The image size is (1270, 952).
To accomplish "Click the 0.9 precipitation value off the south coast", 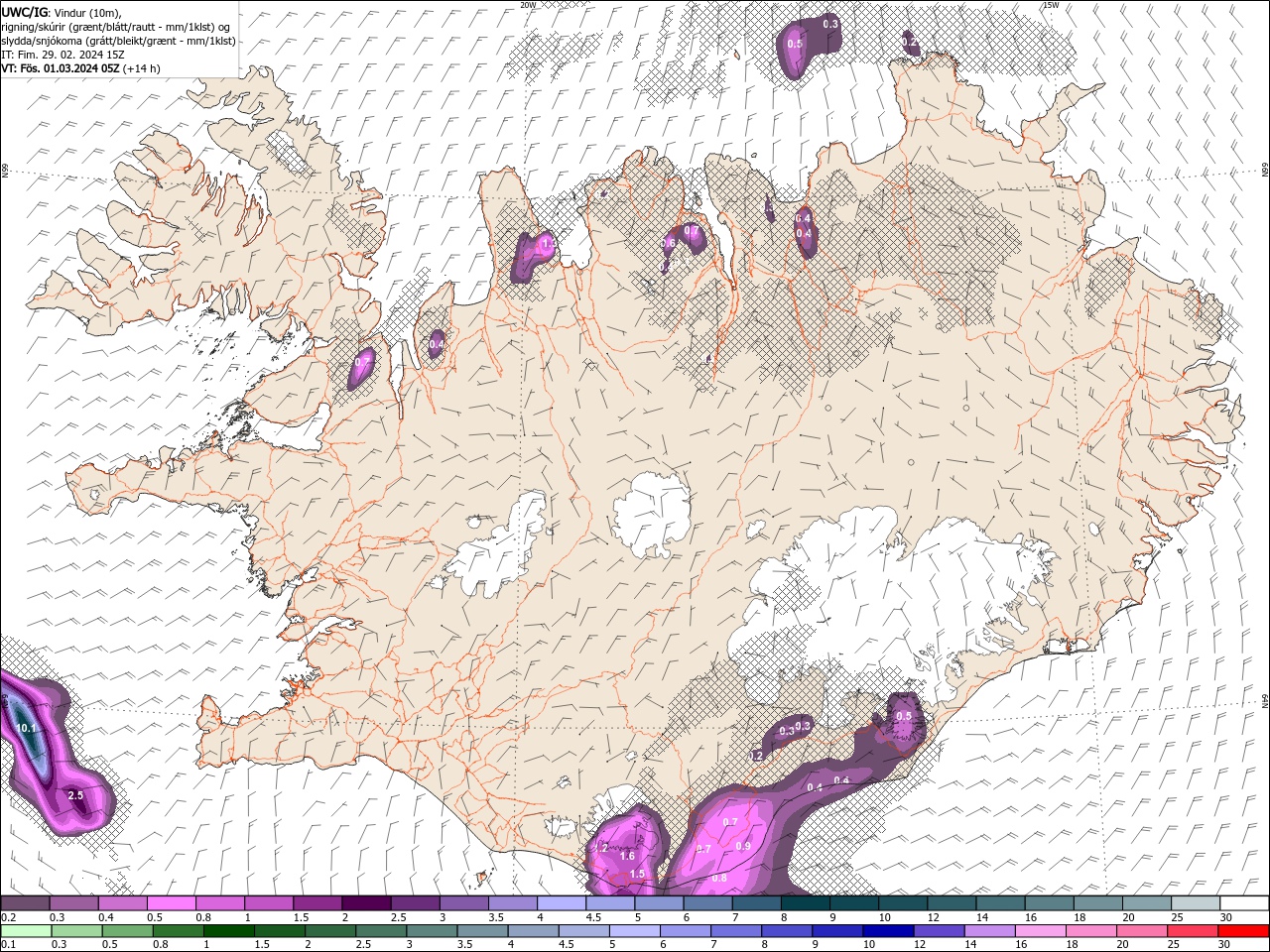I will point(744,846).
